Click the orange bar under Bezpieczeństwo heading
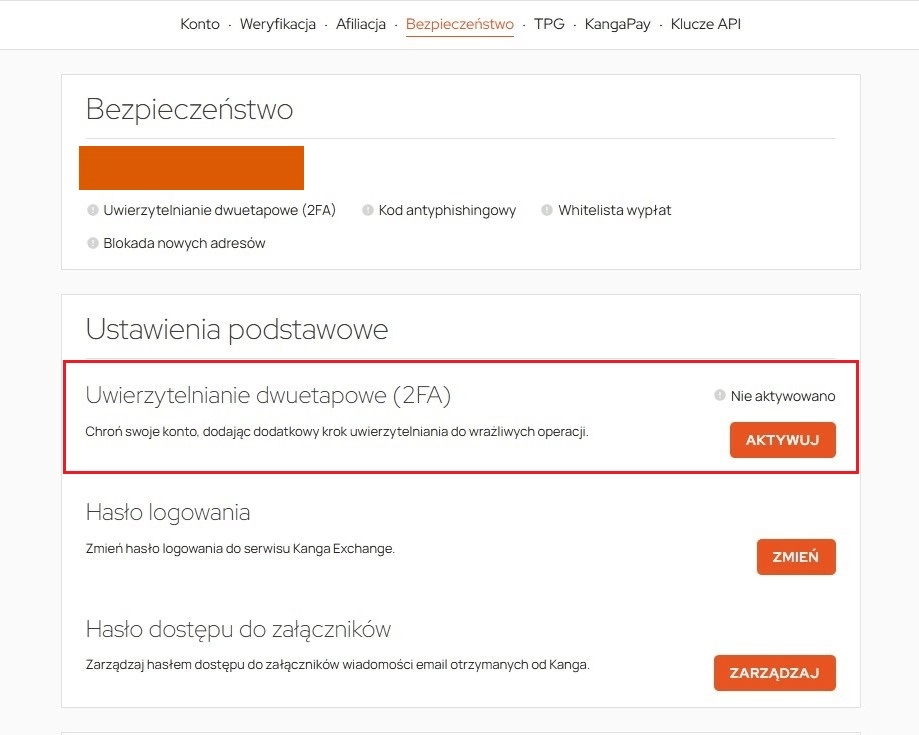The image size is (919, 735). pos(191,168)
